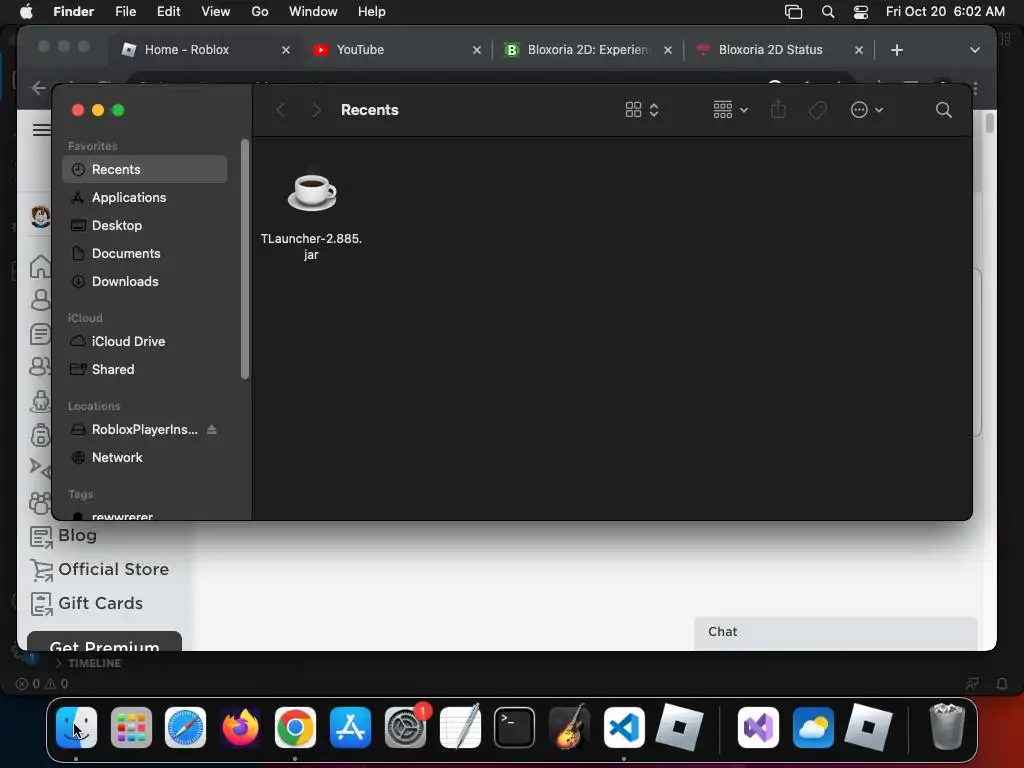The height and width of the screenshot is (768, 1024).
Task: Select Desktop in Finder sidebar
Action: coord(144,225)
